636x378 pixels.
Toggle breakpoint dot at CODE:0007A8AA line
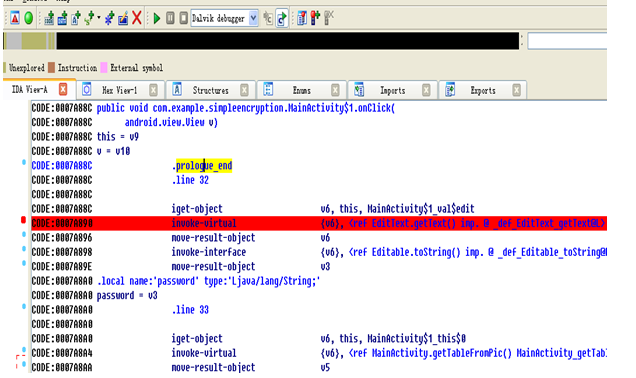24,364
